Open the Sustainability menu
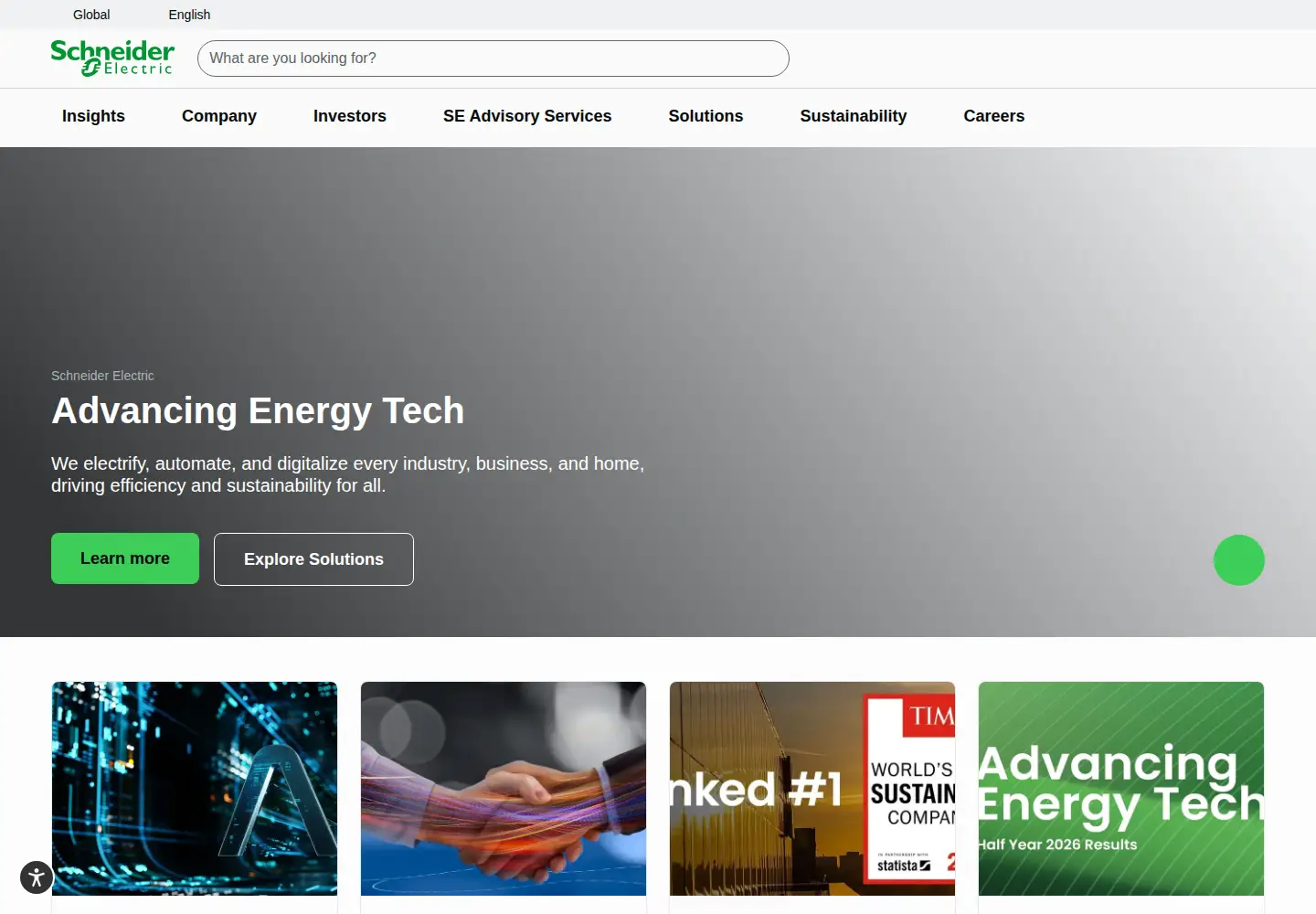 click(854, 116)
